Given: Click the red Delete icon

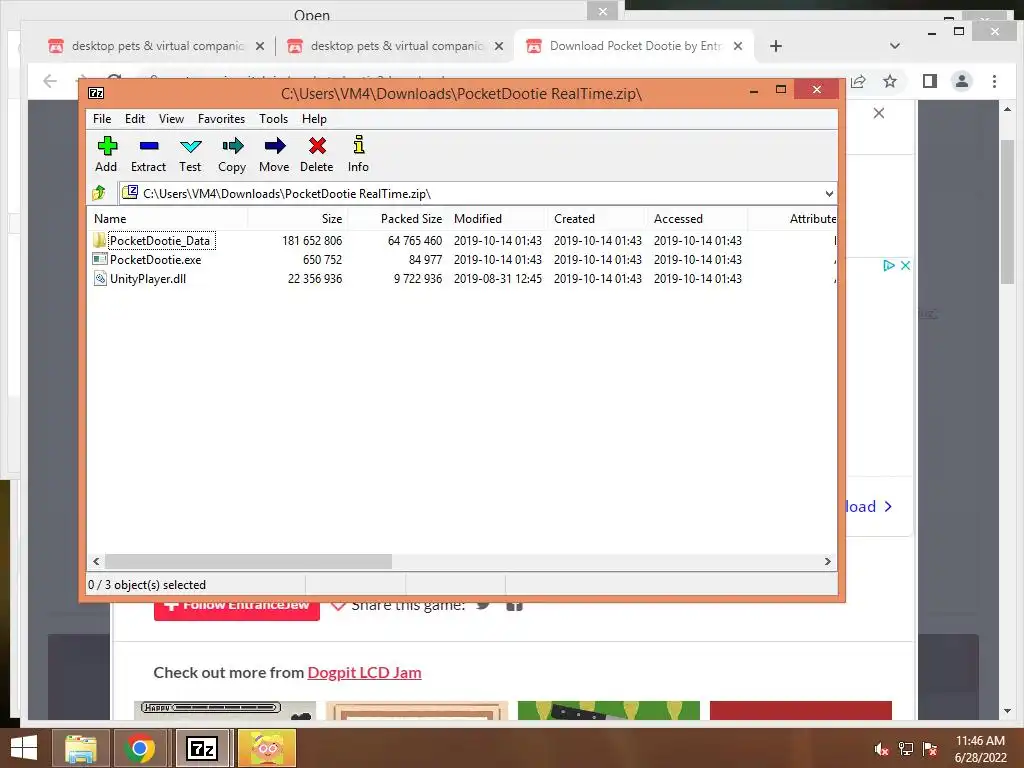Looking at the screenshot, I should pyautogui.click(x=317, y=146).
